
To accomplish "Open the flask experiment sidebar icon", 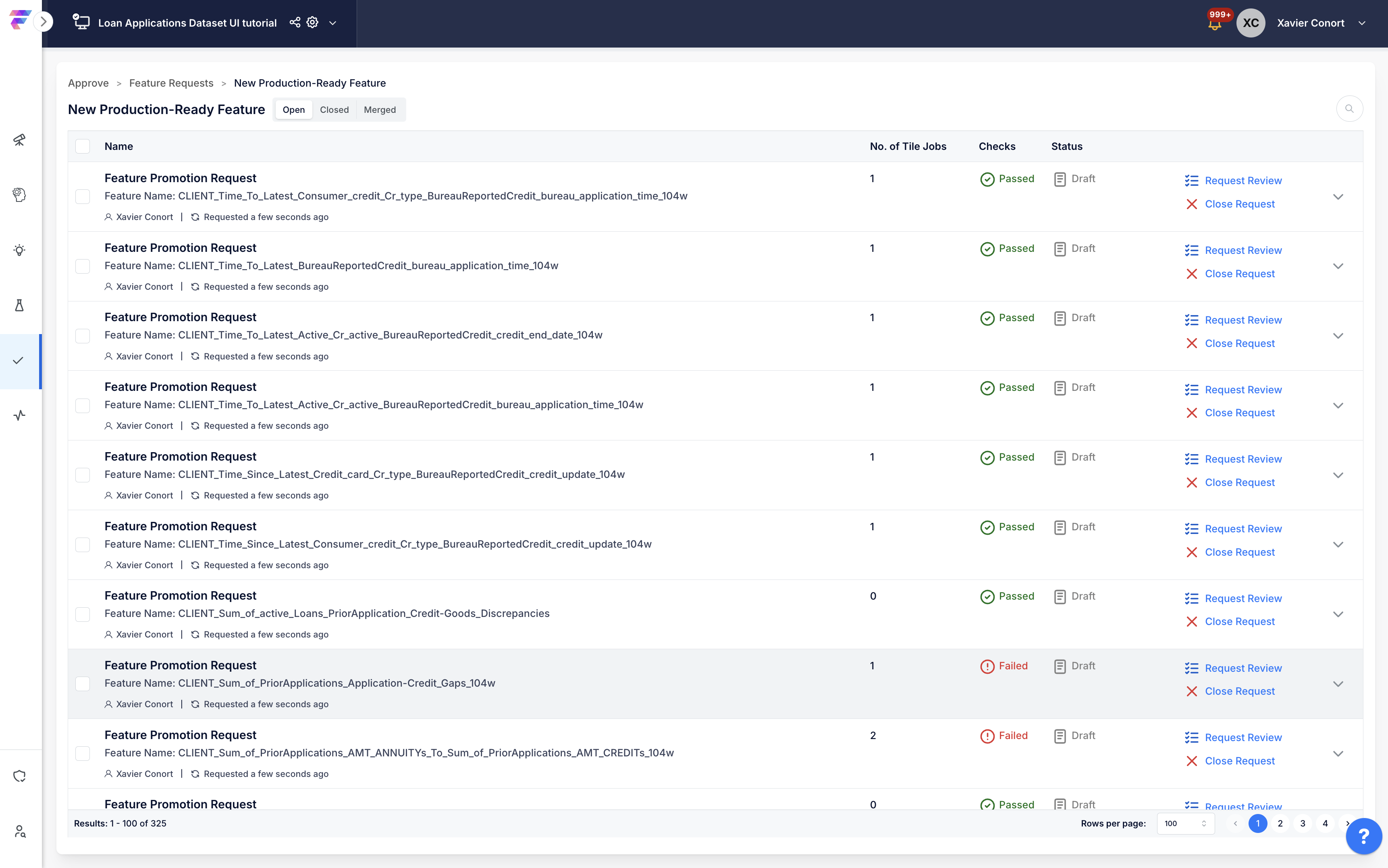I will (x=19, y=305).
